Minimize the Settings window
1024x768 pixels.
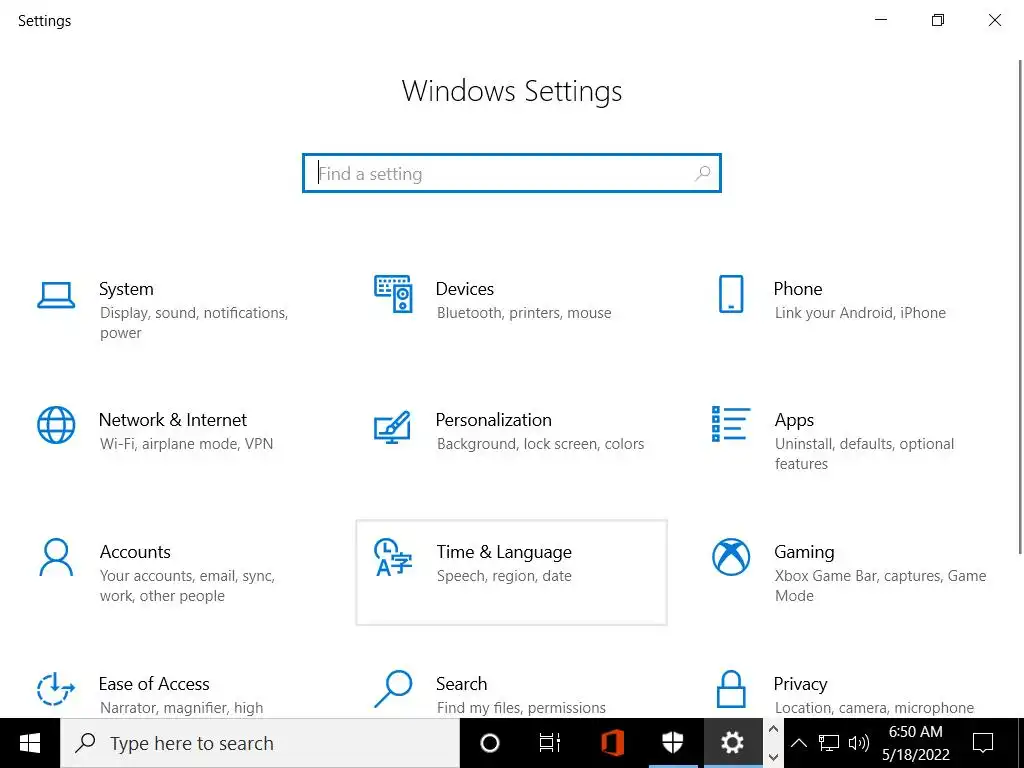point(881,20)
